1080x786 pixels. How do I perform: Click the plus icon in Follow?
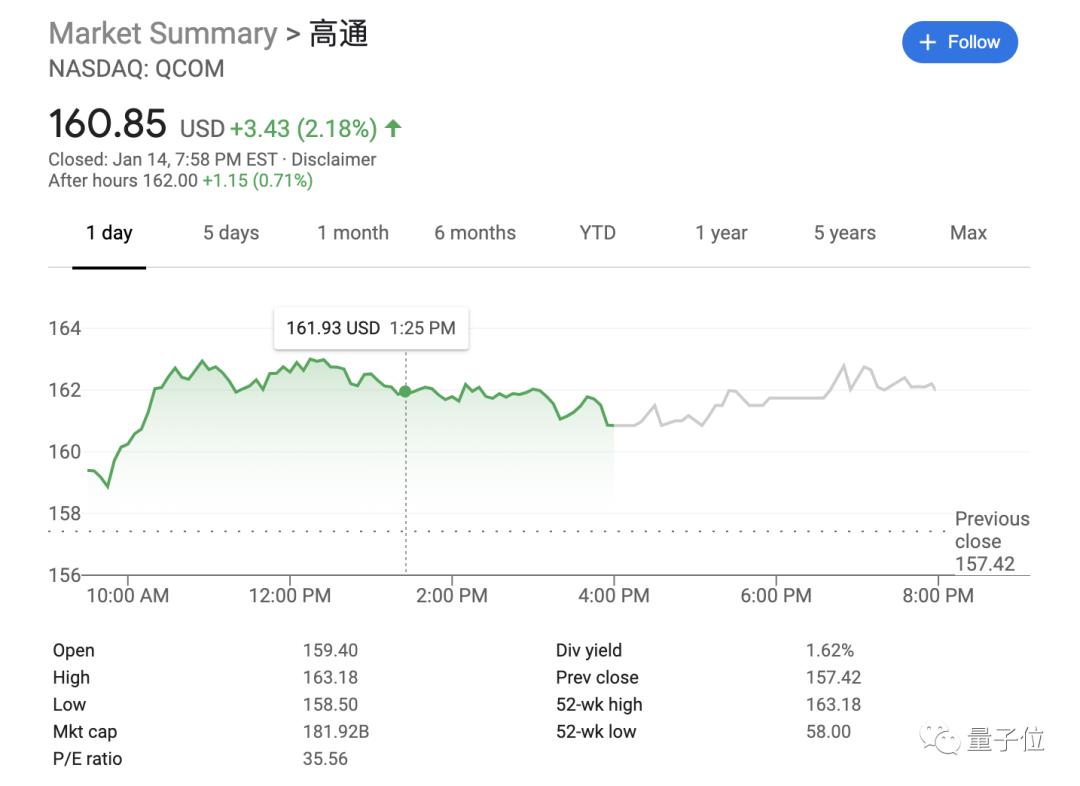[927, 42]
